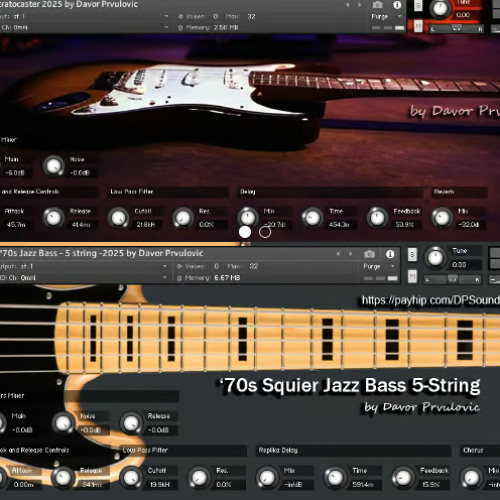Viewport: 500px width, 500px height.
Task: Open Purge menu in Stratocaster header
Action: [386, 16]
